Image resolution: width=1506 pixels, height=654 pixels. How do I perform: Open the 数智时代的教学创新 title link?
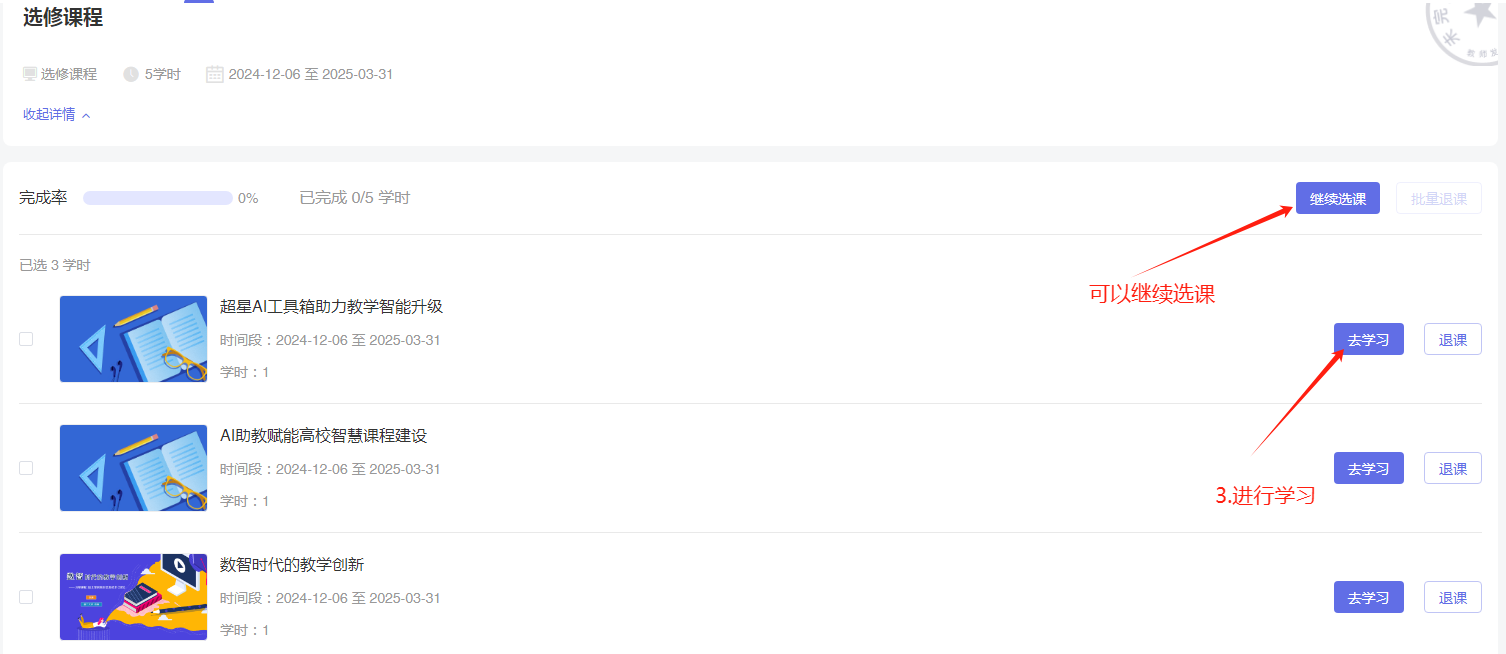tap(292, 565)
